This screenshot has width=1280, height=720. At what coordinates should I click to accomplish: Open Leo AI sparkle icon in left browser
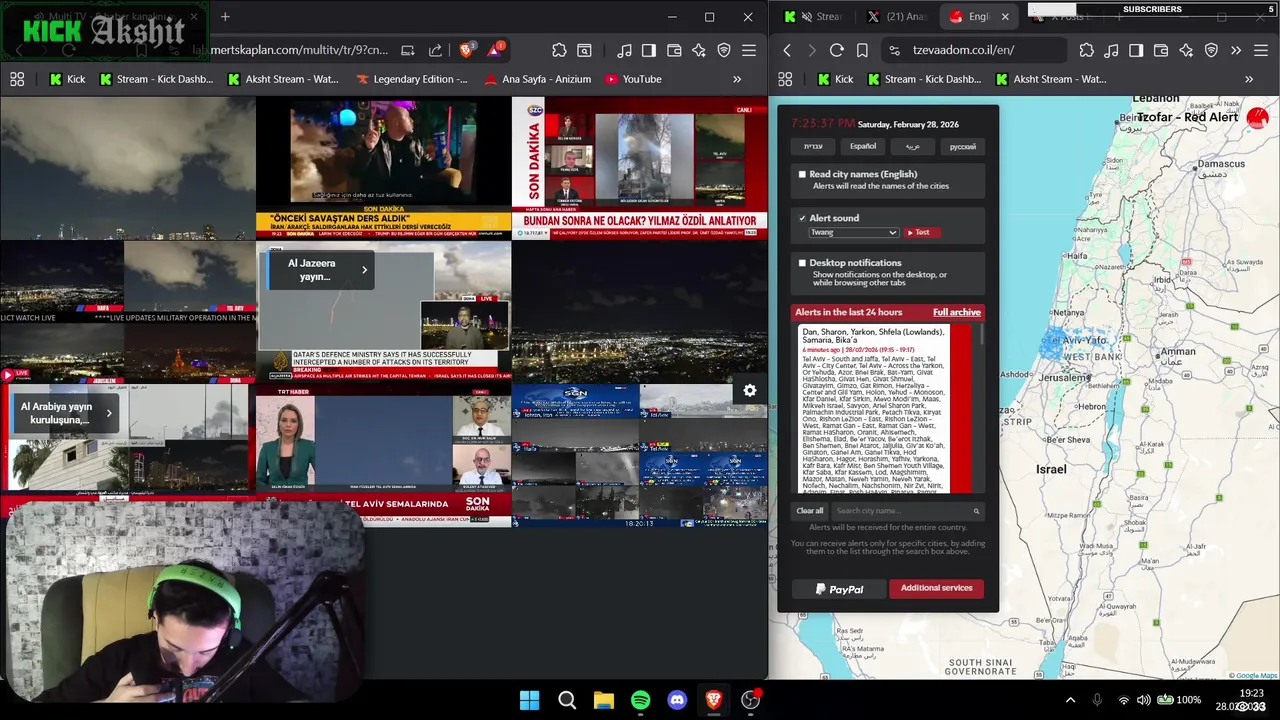[x=699, y=50]
